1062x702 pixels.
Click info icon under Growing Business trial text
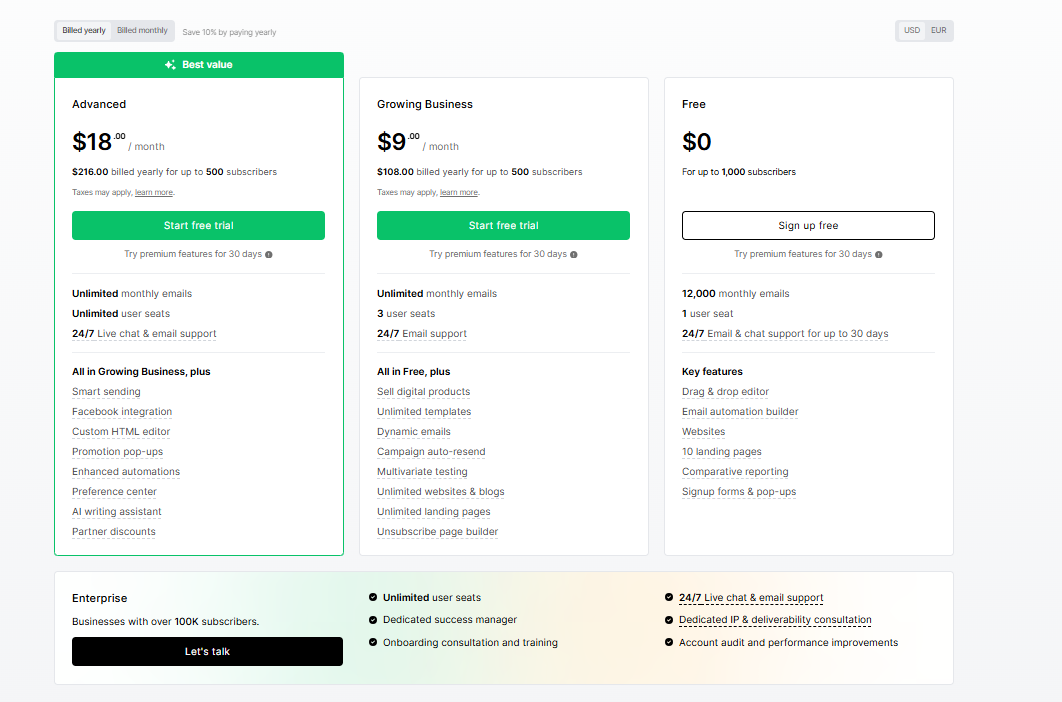(574, 255)
